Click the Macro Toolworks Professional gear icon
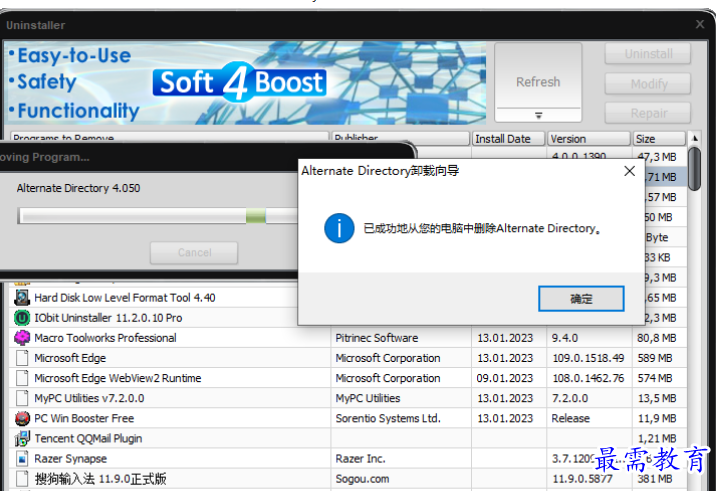This screenshot has width=716, height=491. pos(22,338)
